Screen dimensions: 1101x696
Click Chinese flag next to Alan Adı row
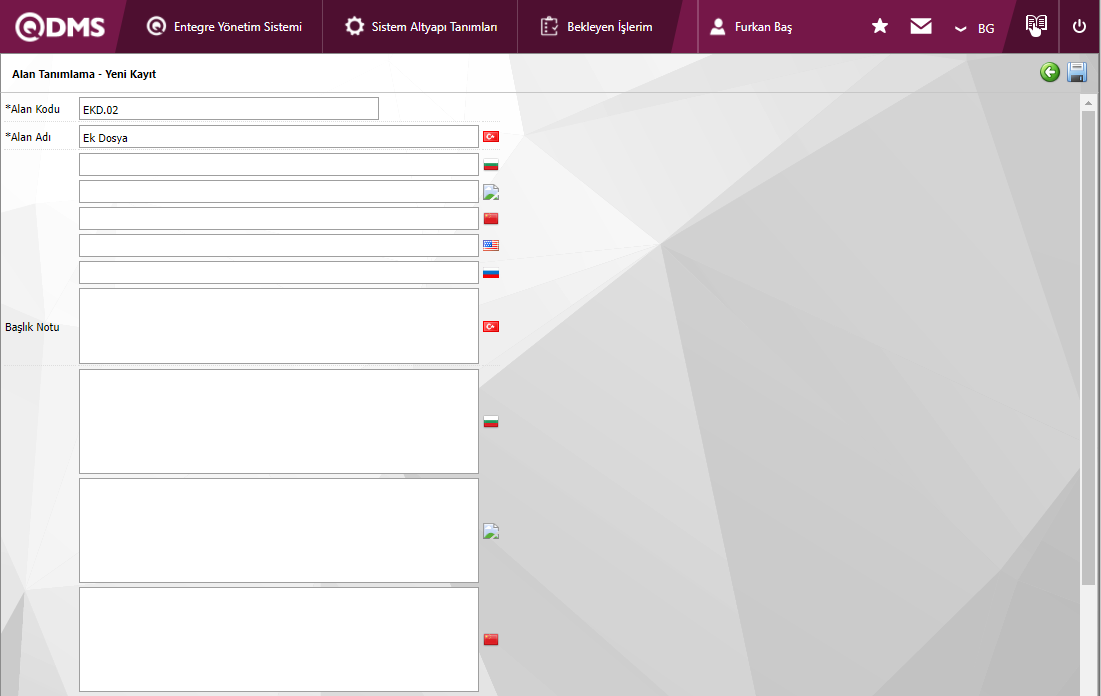tap(491, 218)
